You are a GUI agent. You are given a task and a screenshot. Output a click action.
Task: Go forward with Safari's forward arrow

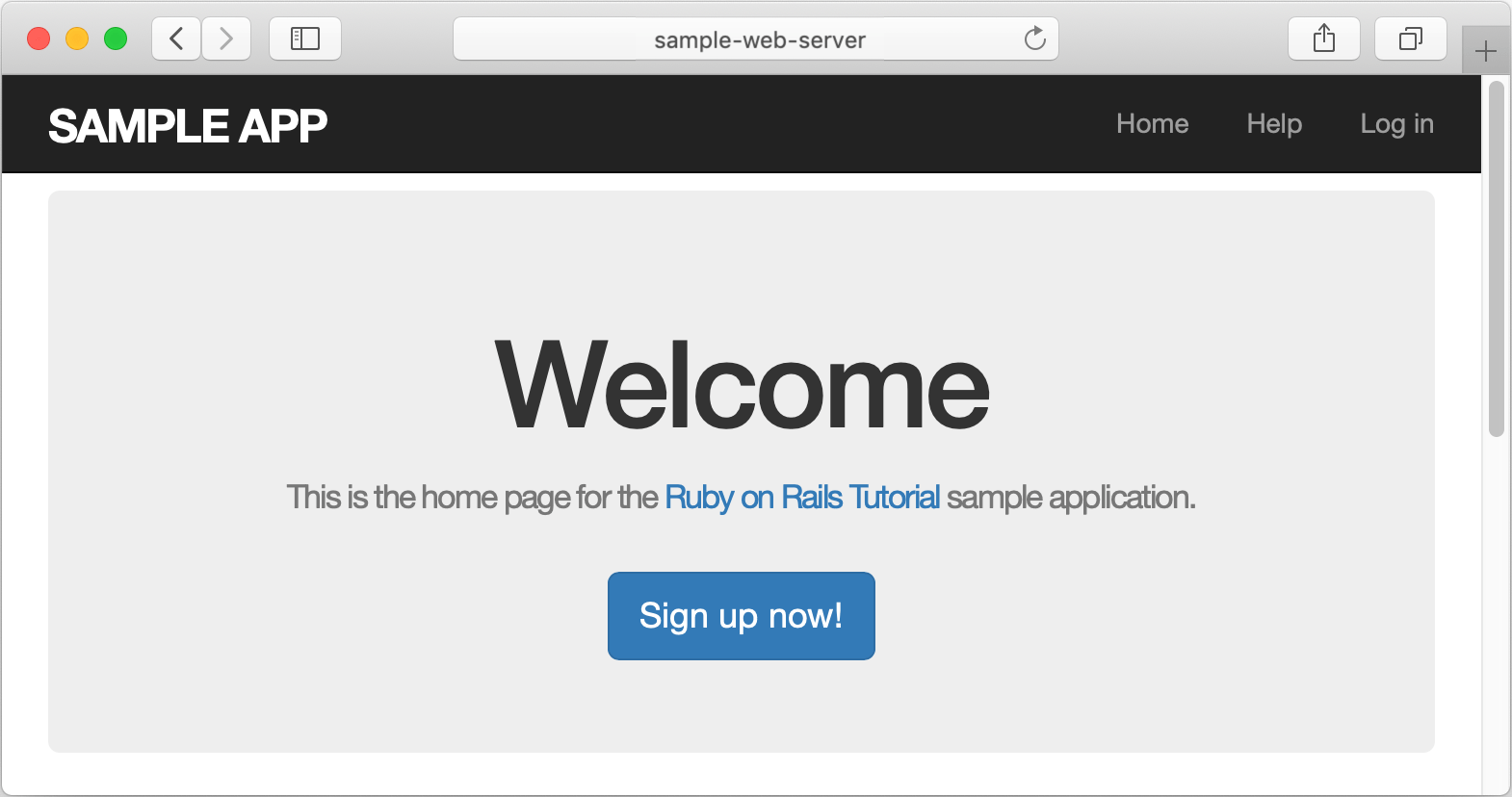point(226,39)
